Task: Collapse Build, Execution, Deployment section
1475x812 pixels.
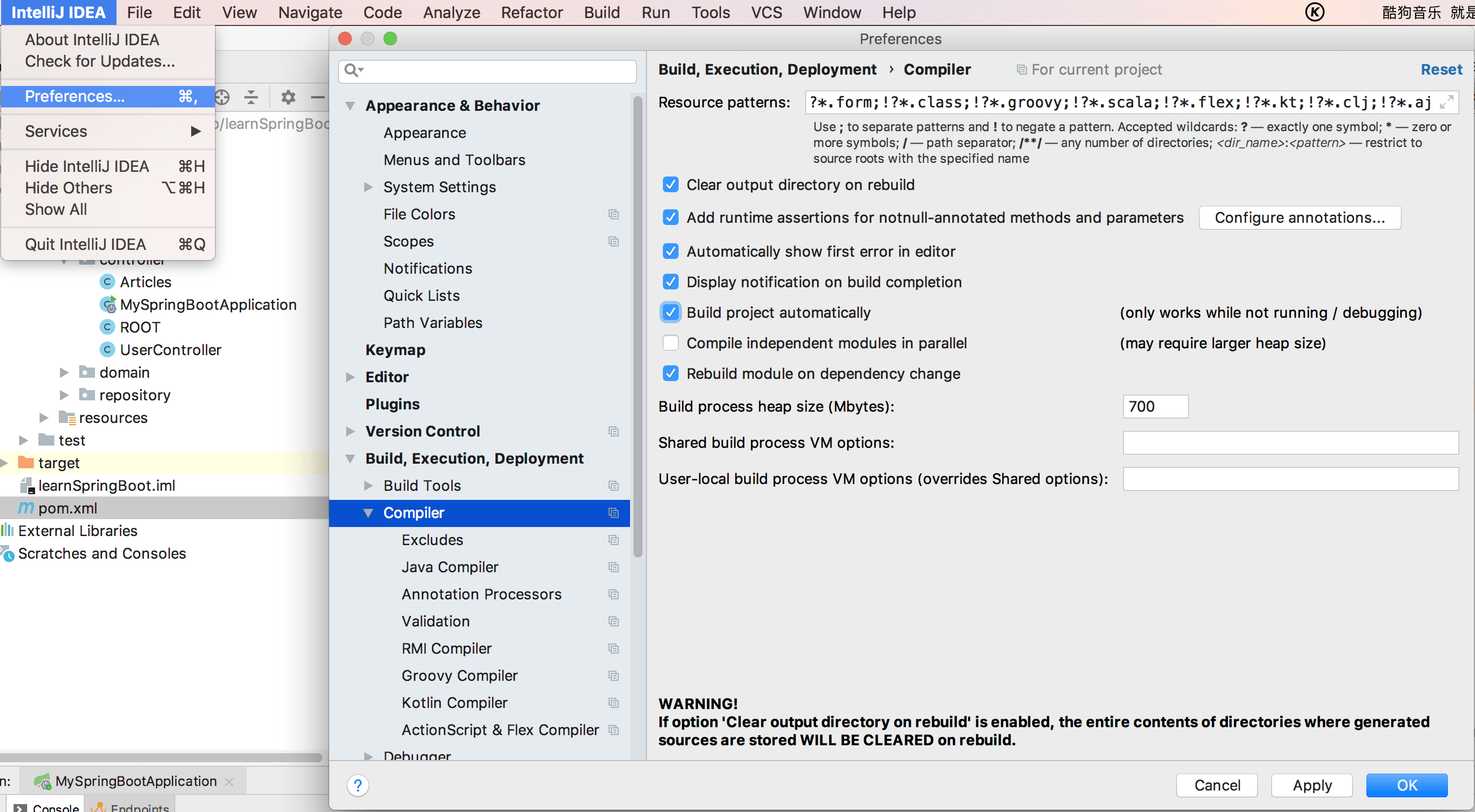Action: (x=351, y=459)
